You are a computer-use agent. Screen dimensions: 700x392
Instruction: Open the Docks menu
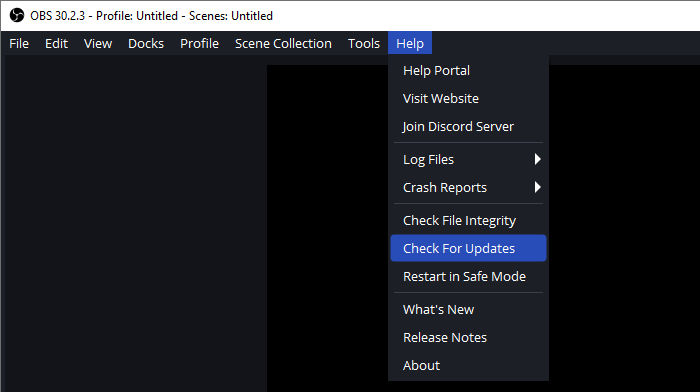(146, 43)
